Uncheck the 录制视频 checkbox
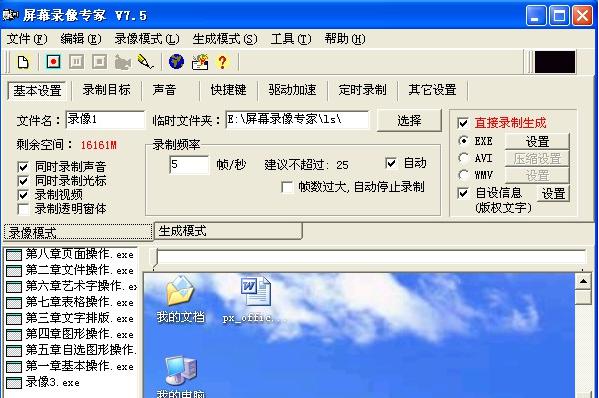Image resolution: width=599 pixels, height=398 pixels. point(23,195)
